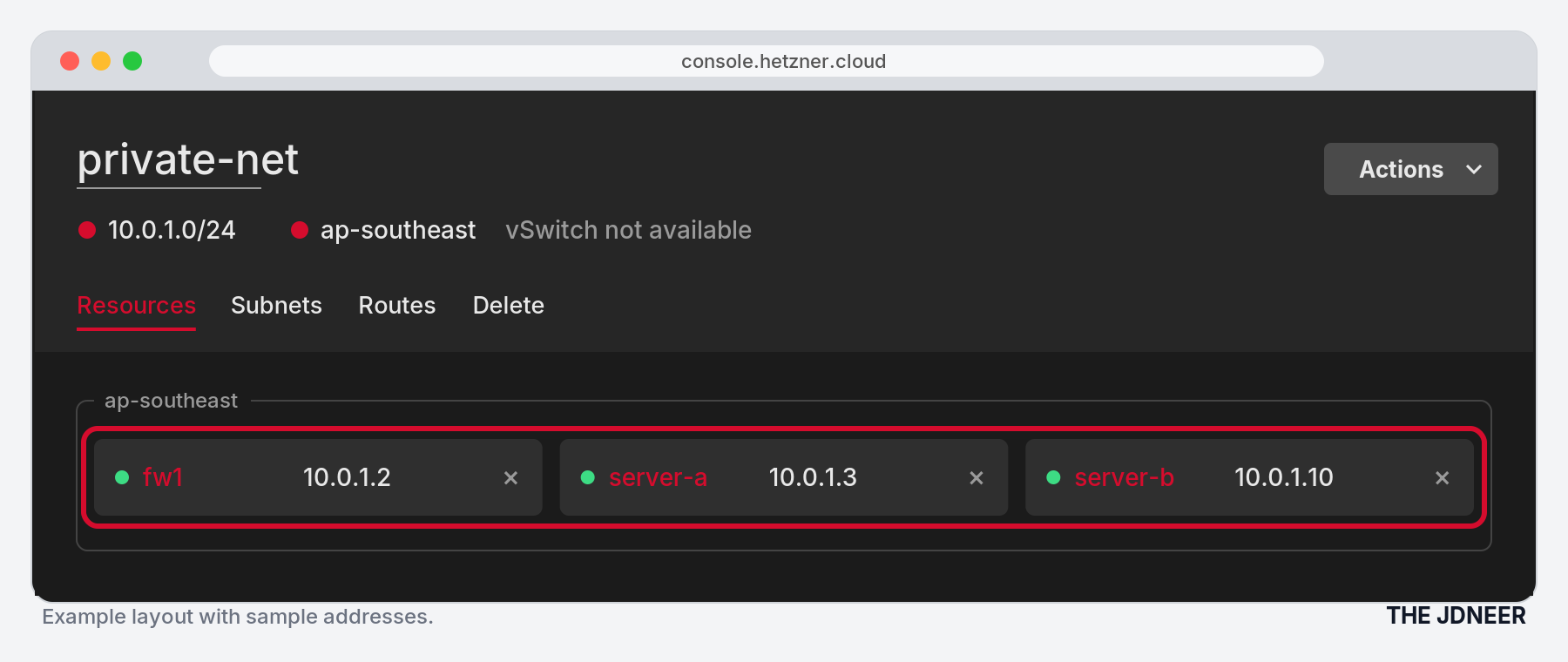
Task: Click the ap-southeast group legend label
Action: coord(171,401)
